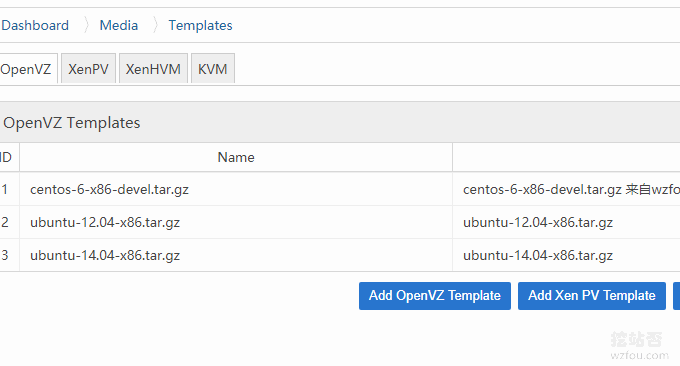Click ID 1 in the centos row
This screenshot has width=680, height=366.
pyautogui.click(x=5, y=190)
